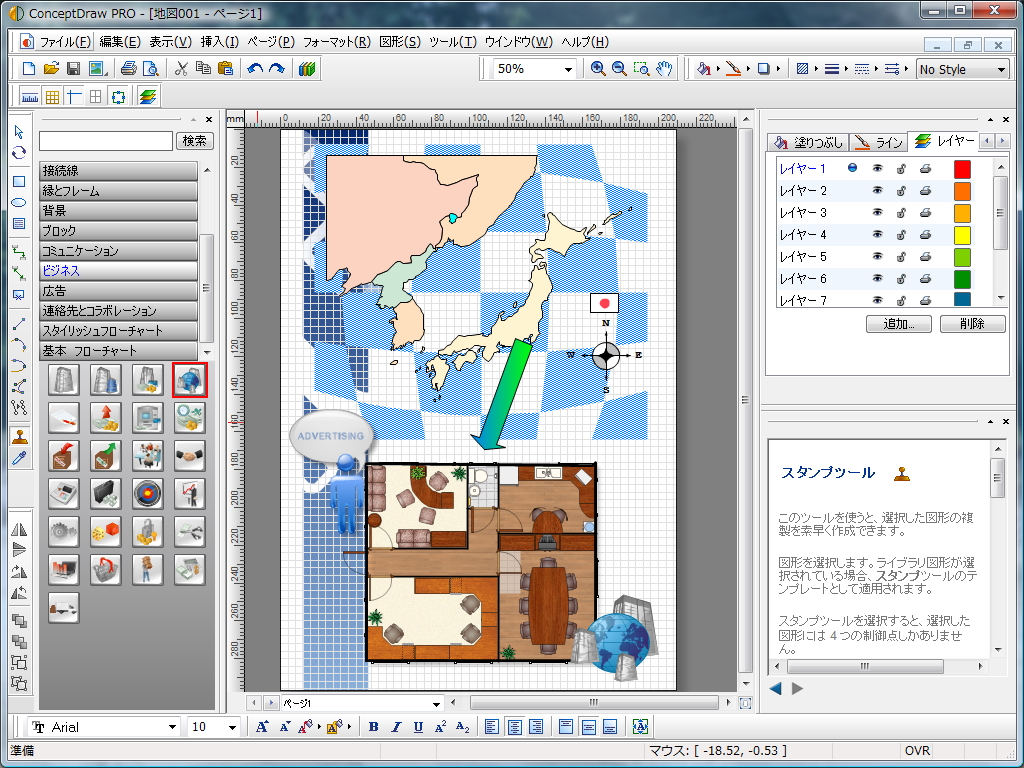
Task: Toggle printing for レイヤー 3
Action: pos(925,213)
